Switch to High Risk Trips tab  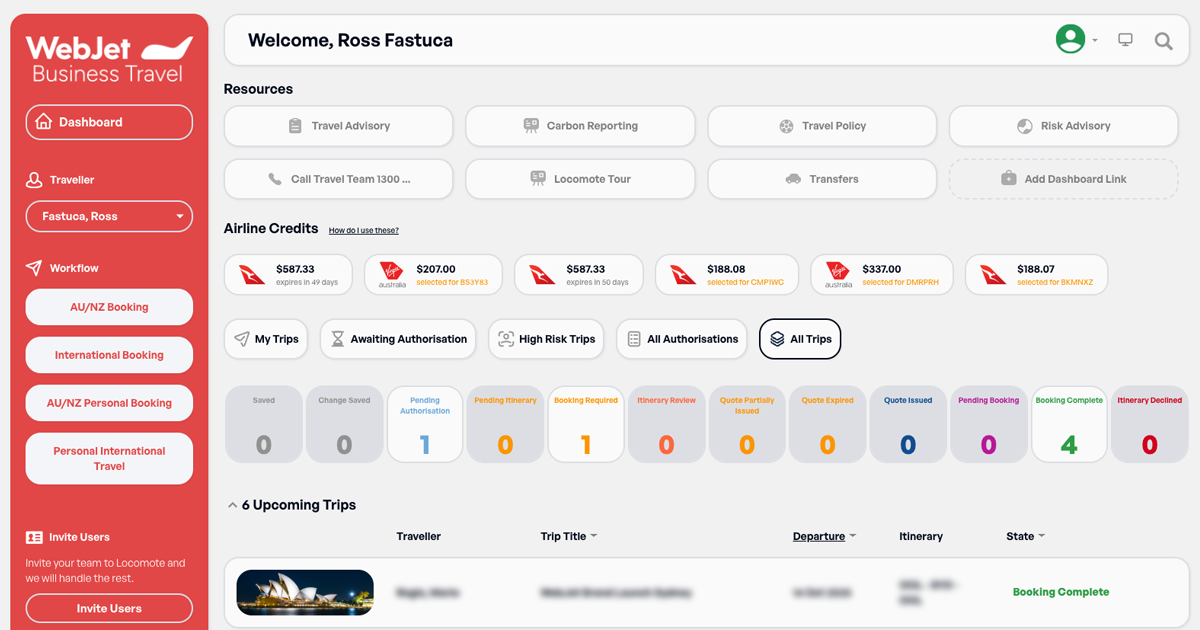[546, 339]
